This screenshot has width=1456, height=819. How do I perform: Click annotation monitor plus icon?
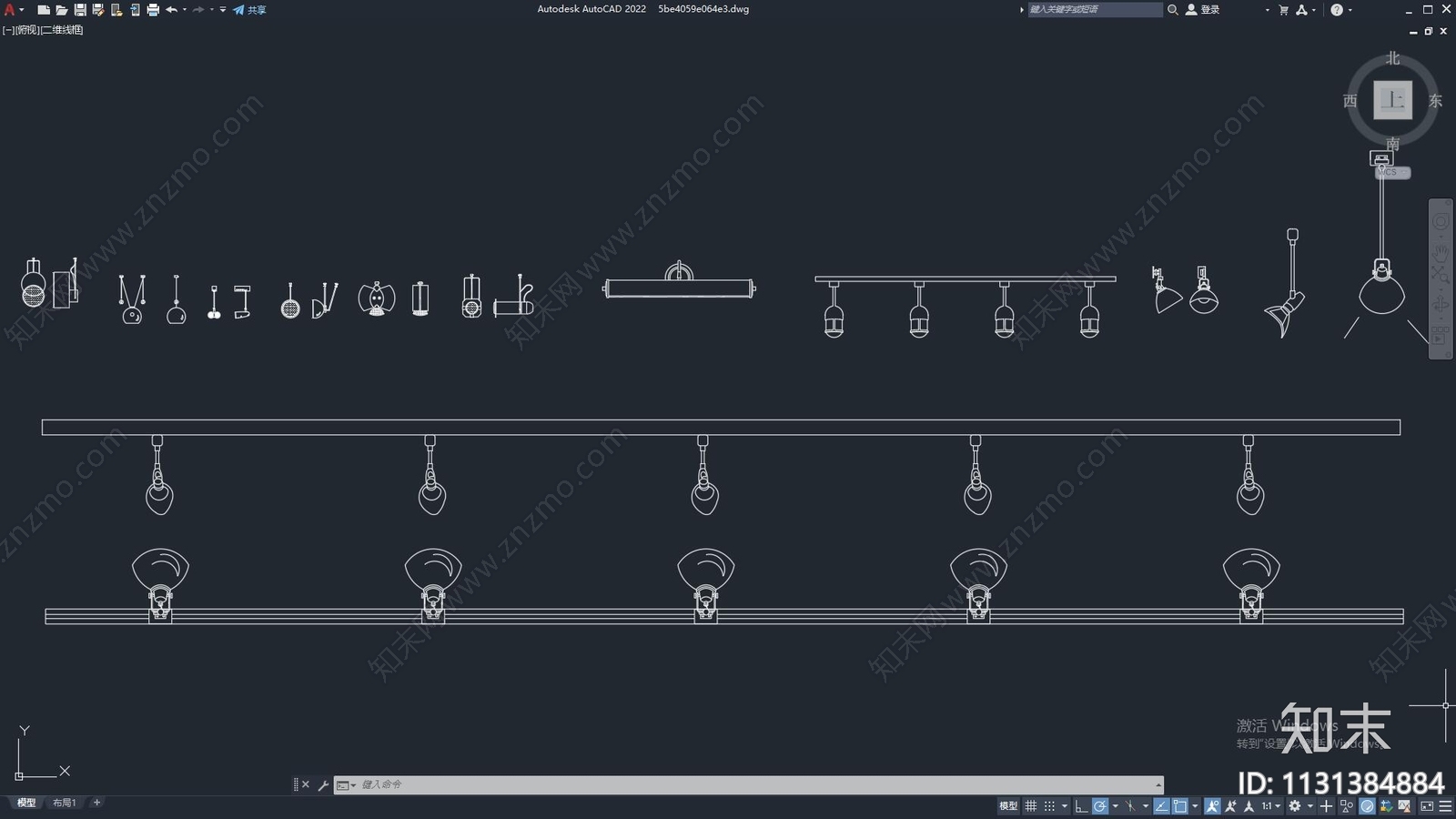click(1326, 806)
